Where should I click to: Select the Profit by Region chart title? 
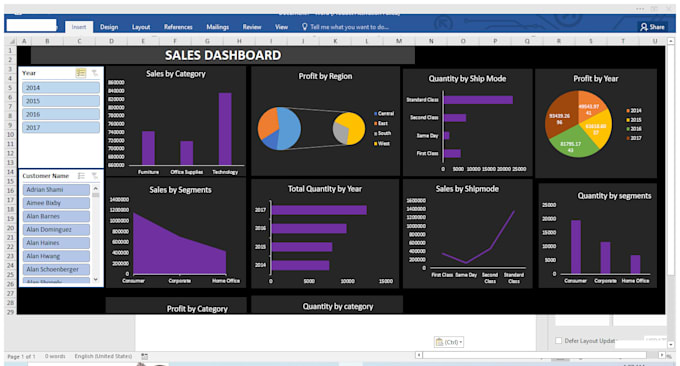(x=325, y=76)
